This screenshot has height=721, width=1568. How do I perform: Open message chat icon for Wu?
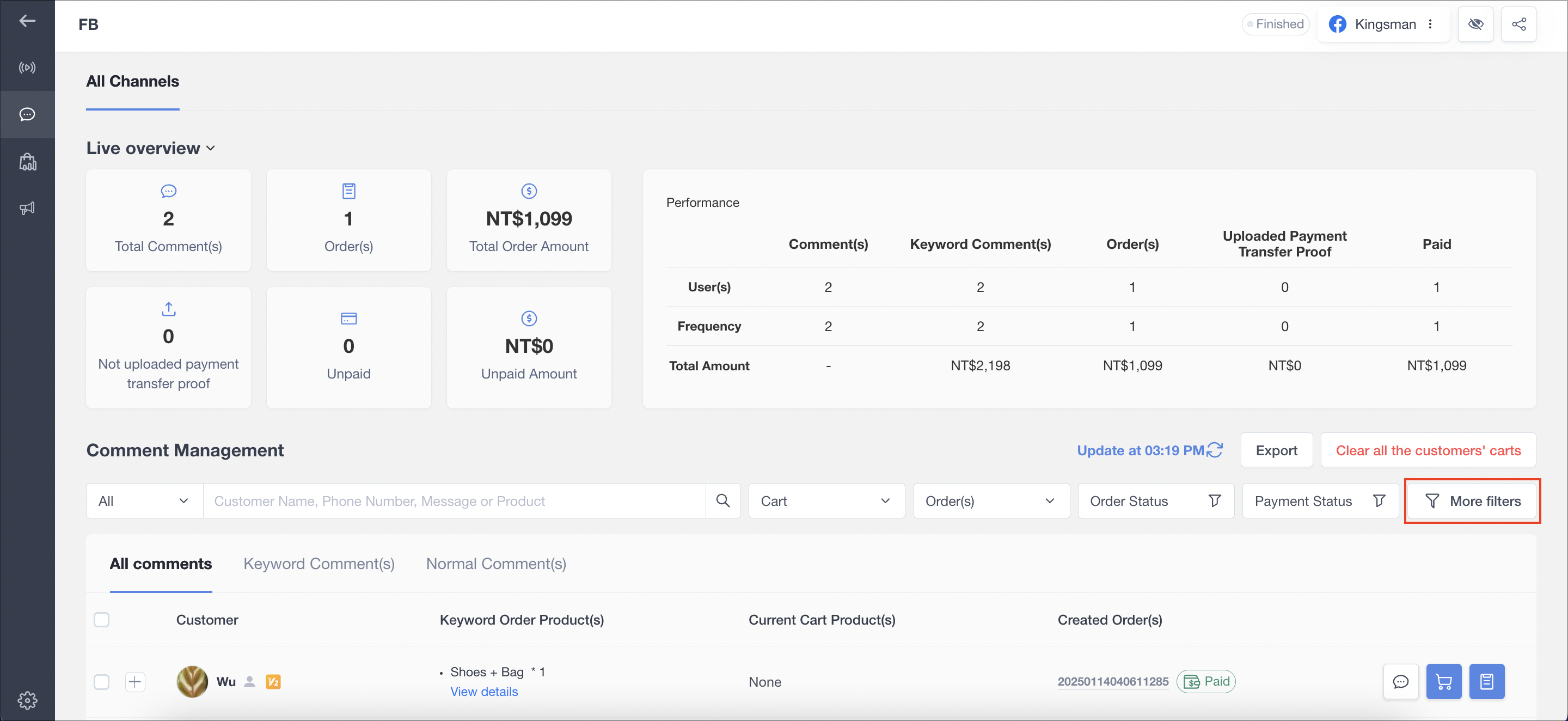[1401, 681]
